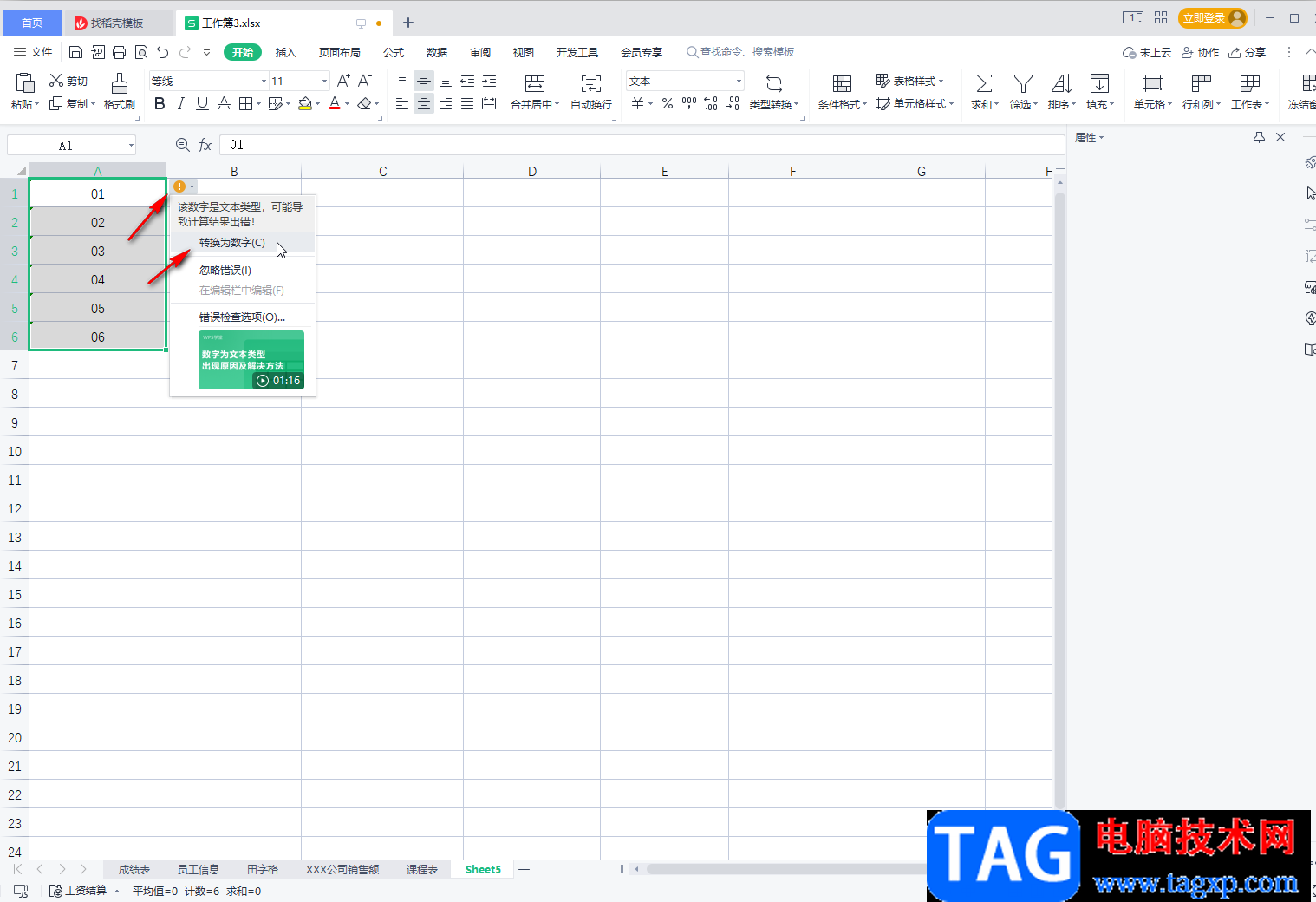Screen dimensions: 1316x902
Task: Open Error Checking Options (错误检查选项)
Action: [242, 317]
